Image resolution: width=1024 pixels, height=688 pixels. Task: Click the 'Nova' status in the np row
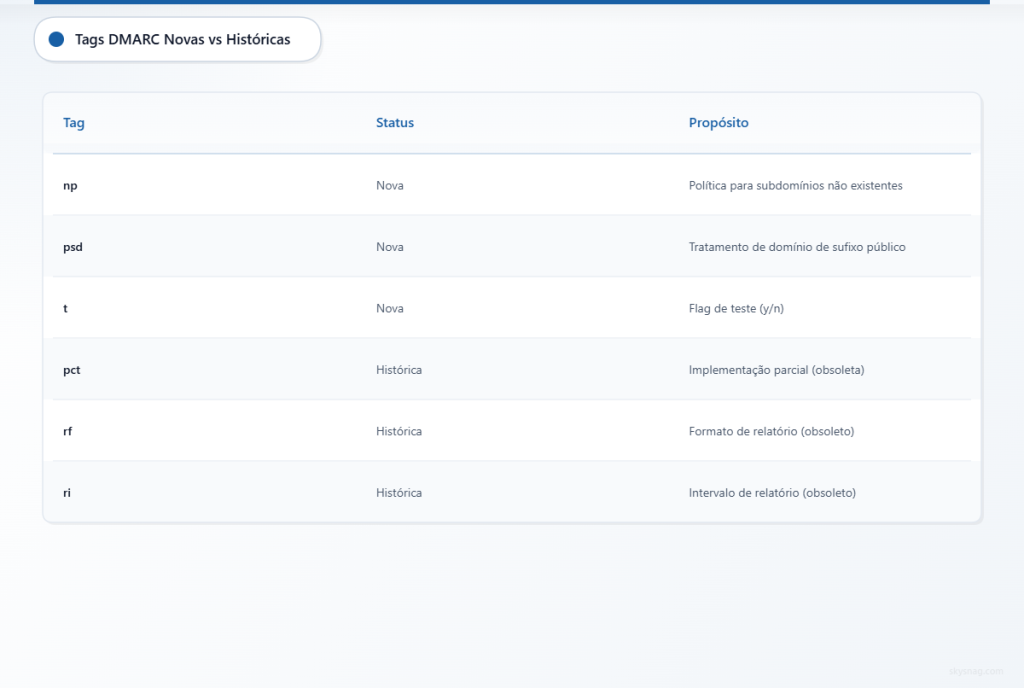[389, 186]
